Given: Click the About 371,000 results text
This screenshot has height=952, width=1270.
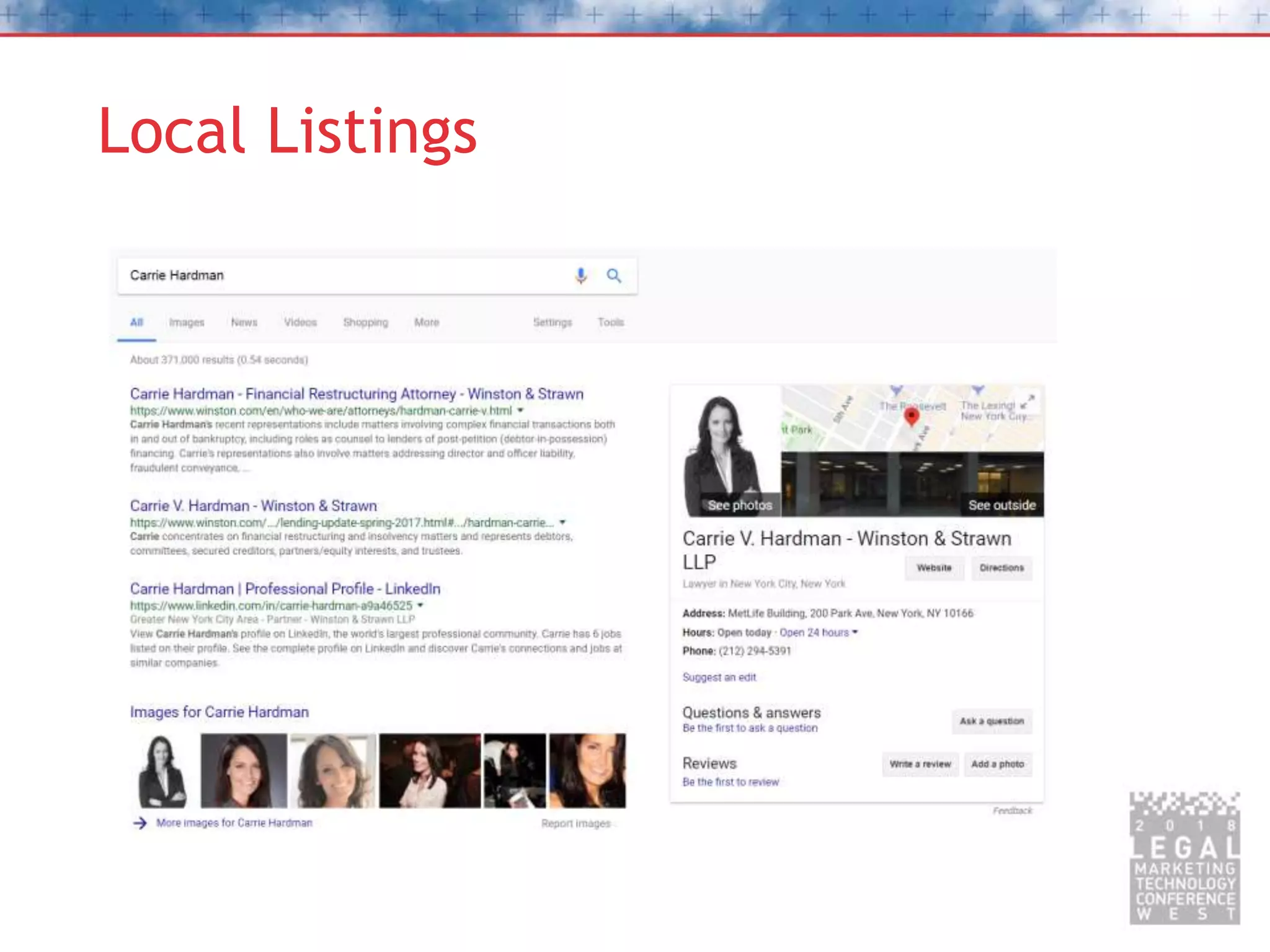Looking at the screenshot, I should (x=219, y=360).
